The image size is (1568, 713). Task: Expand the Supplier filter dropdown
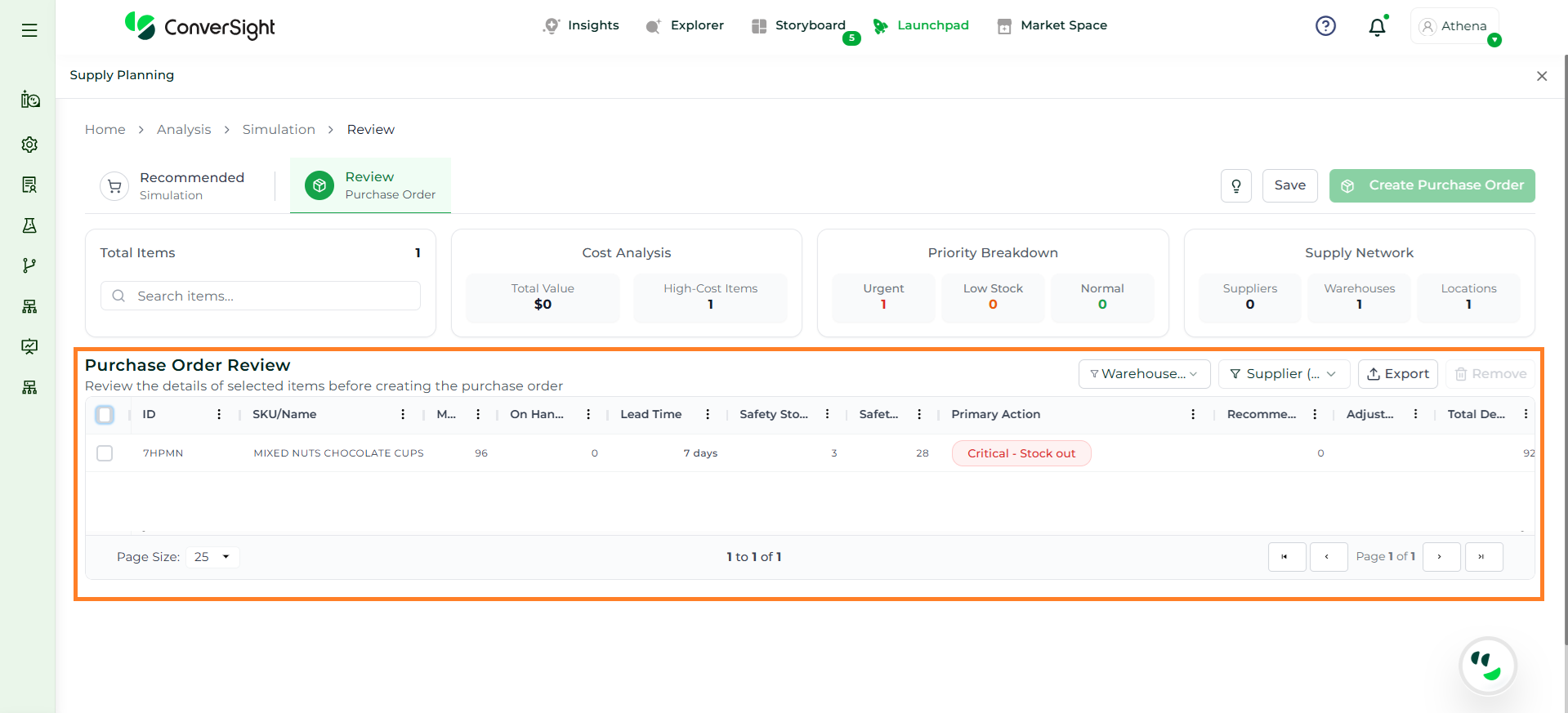click(x=1283, y=374)
